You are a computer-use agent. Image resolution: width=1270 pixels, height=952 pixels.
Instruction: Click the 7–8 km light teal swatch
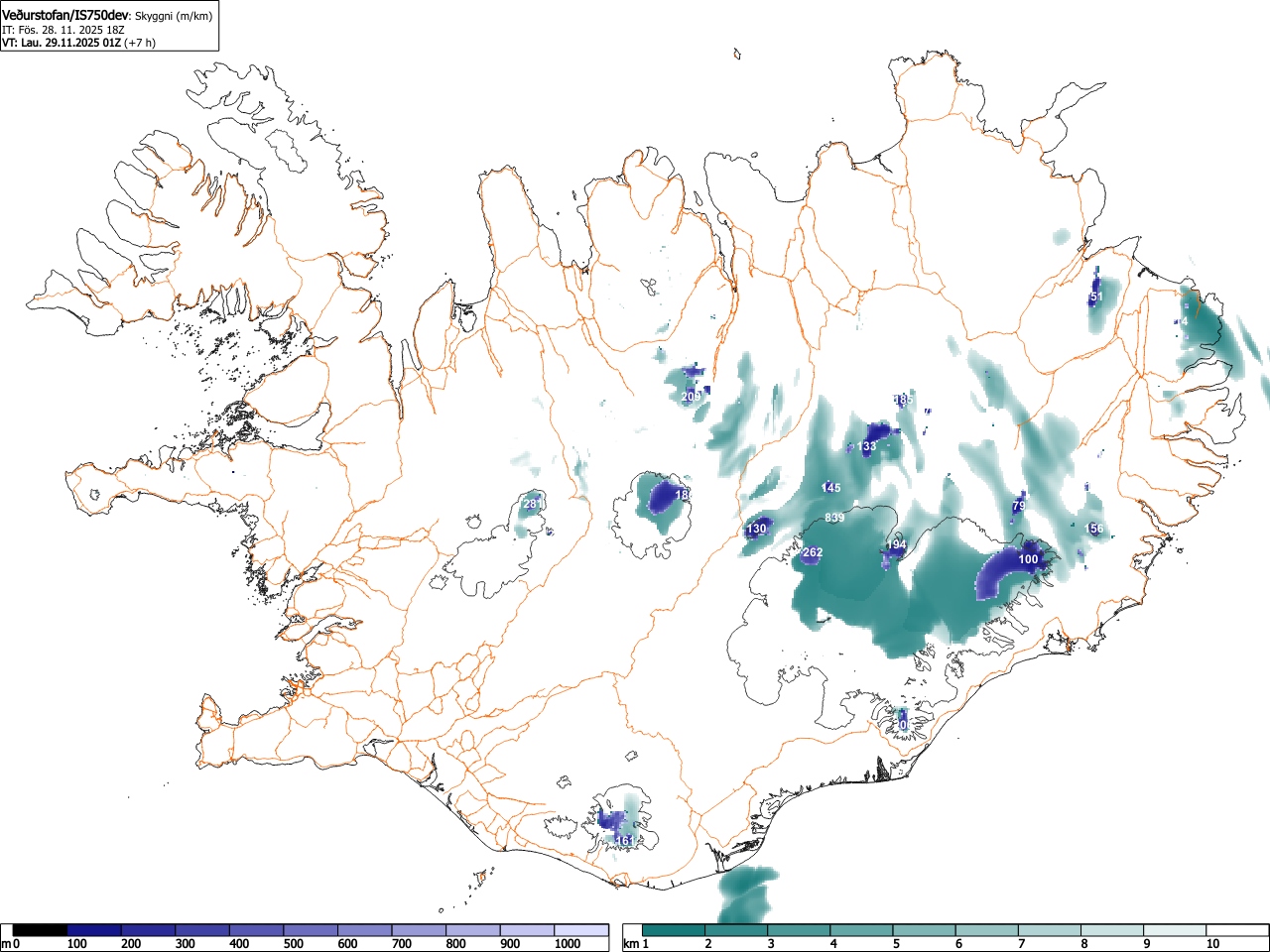pyautogui.click(x=1049, y=930)
